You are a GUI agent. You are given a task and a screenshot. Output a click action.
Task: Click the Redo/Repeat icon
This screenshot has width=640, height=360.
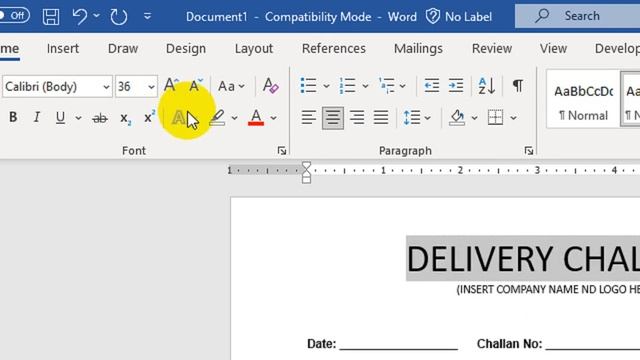119,17
